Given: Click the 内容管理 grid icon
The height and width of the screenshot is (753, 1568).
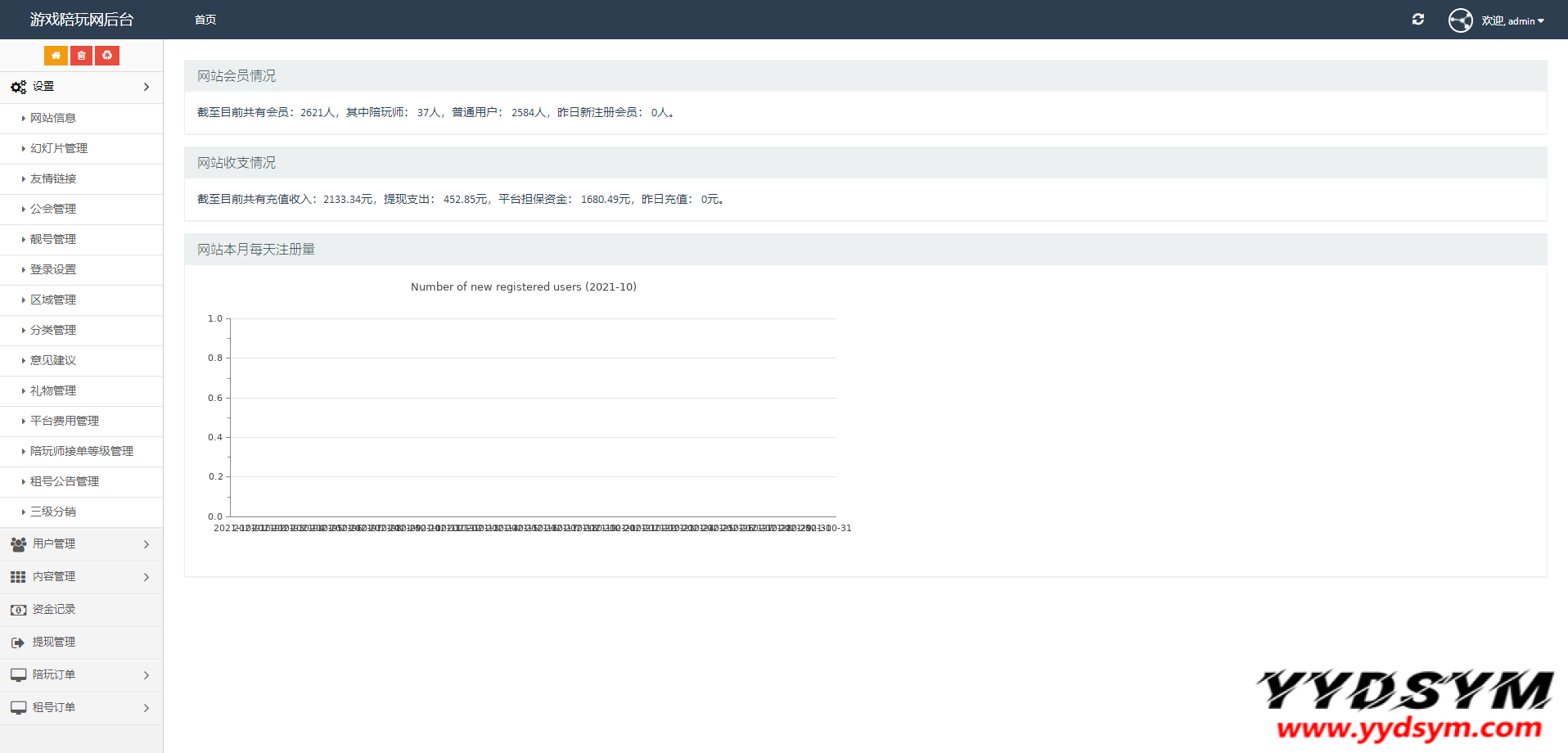Looking at the screenshot, I should 18,577.
